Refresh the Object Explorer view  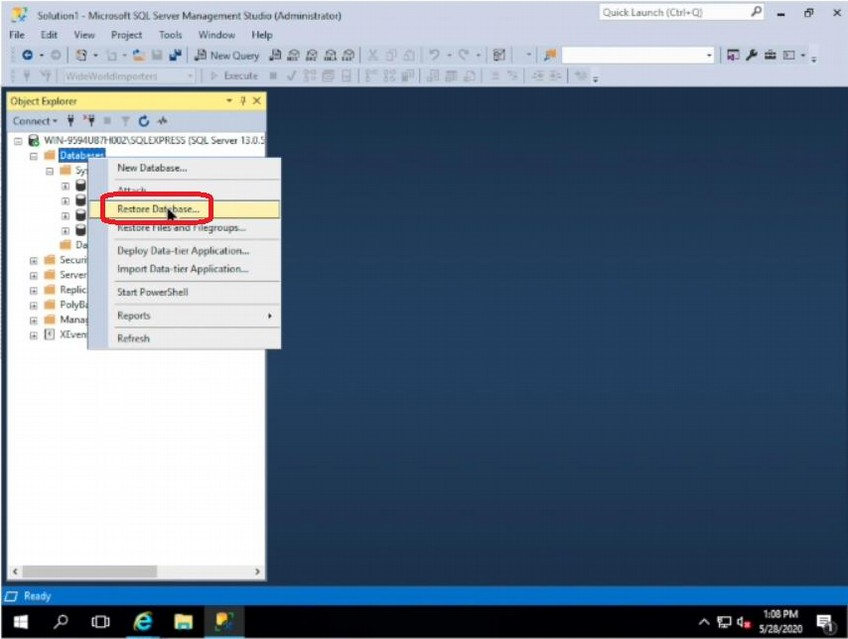pos(145,120)
